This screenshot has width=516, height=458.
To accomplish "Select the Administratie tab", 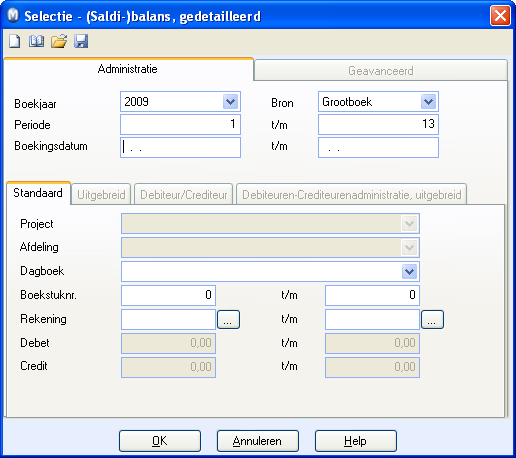I will (x=128, y=69).
